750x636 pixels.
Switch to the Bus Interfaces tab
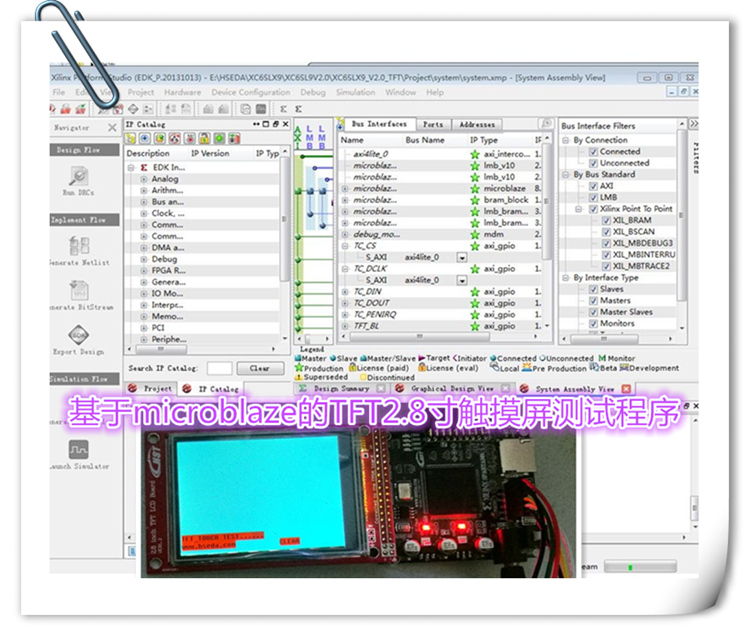coord(379,124)
